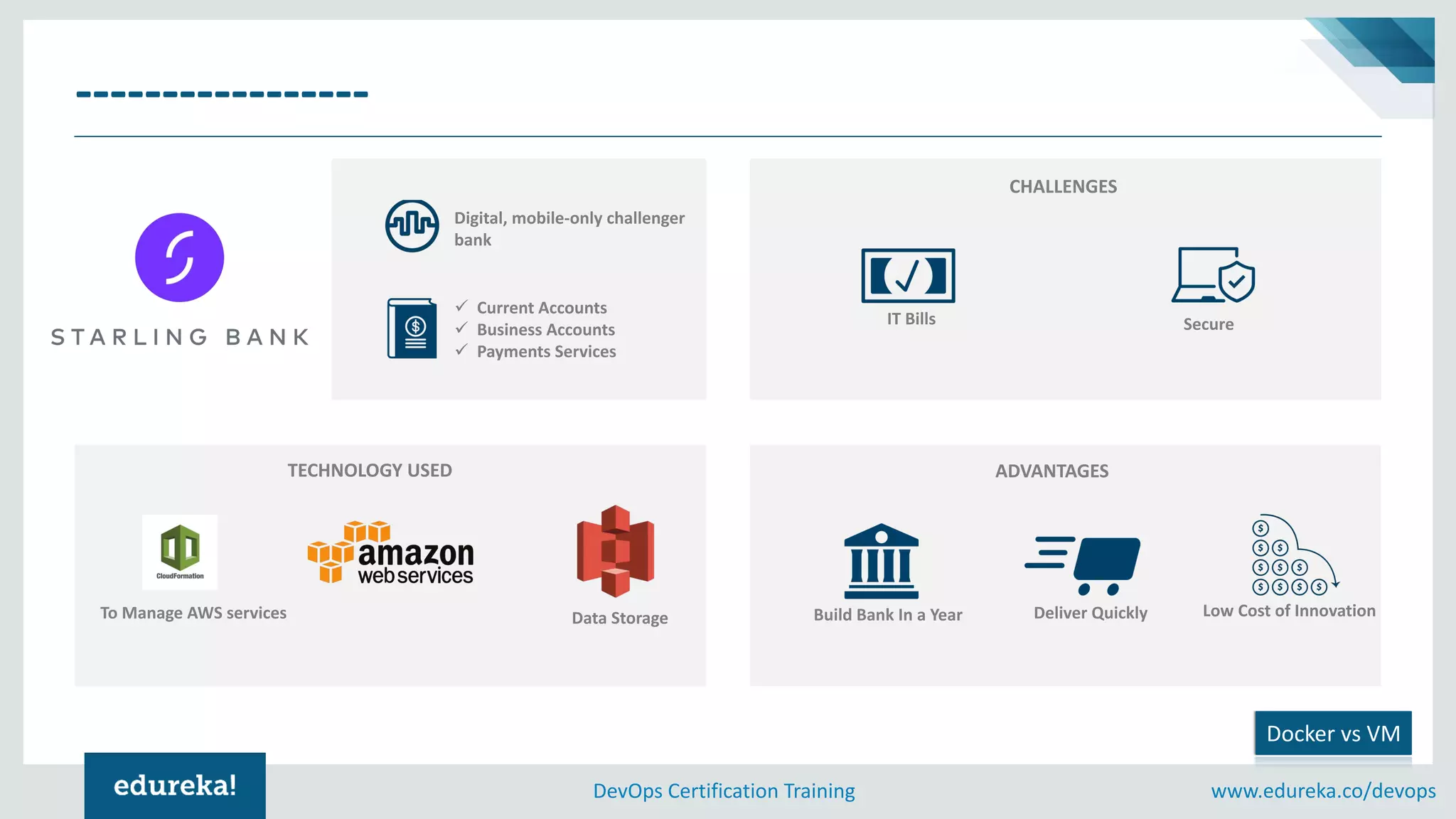Click the checkmark beside Business Accounts

click(461, 328)
